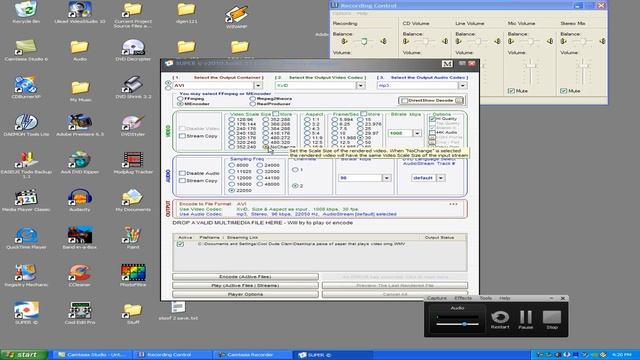Select the MEncoder radio option
This screenshot has width=640, height=360.
pos(180,104)
